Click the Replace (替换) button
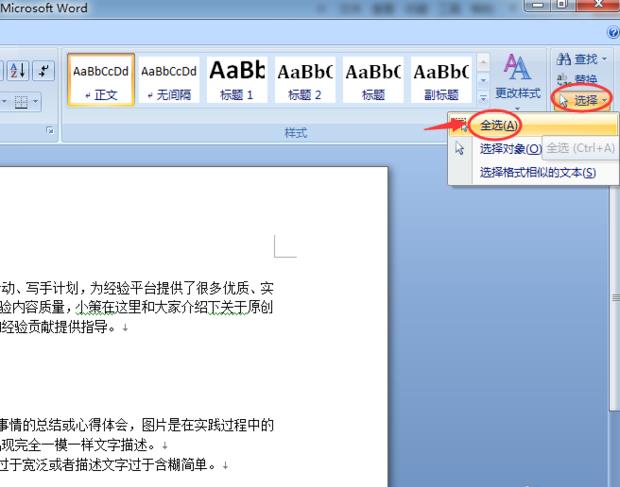 pyautogui.click(x=577, y=80)
